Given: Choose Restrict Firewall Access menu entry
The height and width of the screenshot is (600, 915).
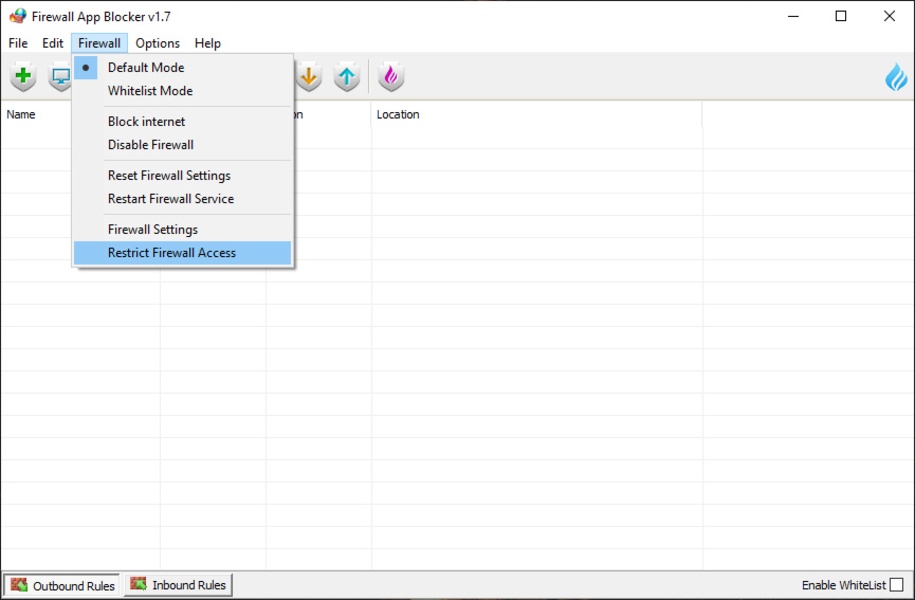Looking at the screenshot, I should click(172, 253).
